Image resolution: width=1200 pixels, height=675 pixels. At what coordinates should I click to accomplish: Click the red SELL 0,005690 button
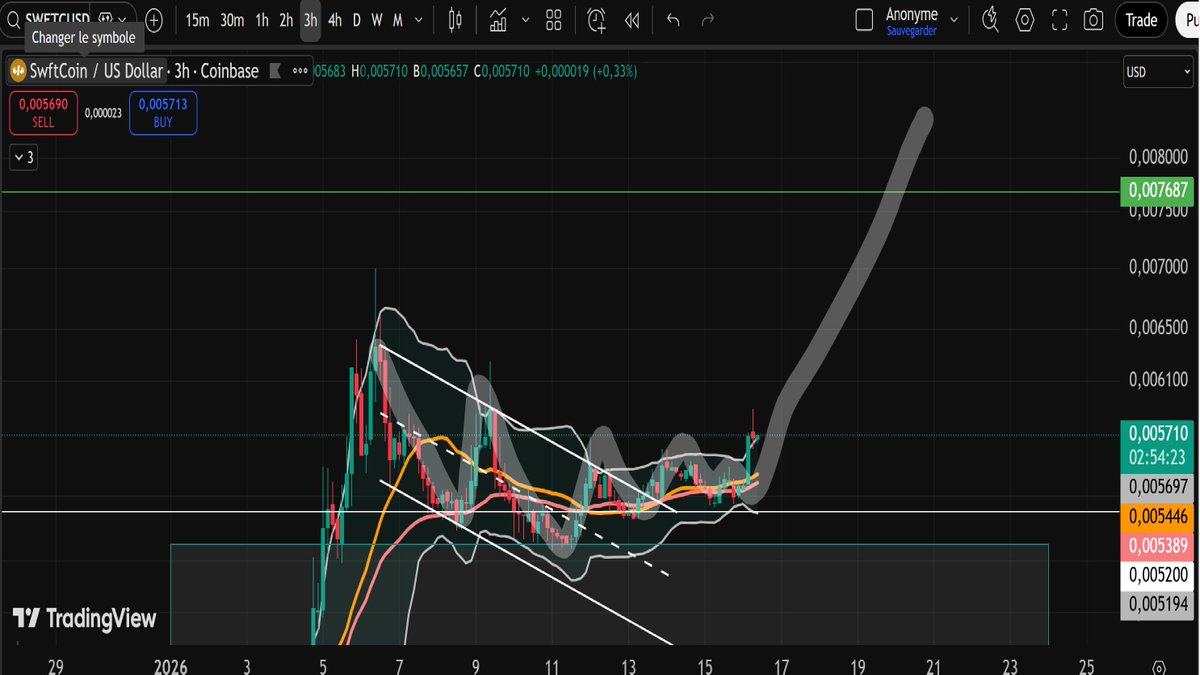coord(43,113)
